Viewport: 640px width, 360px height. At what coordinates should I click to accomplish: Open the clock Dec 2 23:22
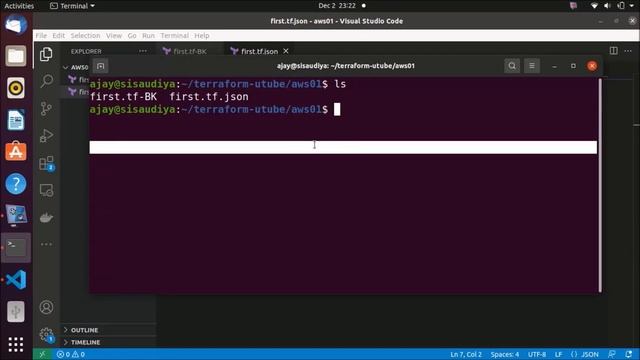coord(337,6)
